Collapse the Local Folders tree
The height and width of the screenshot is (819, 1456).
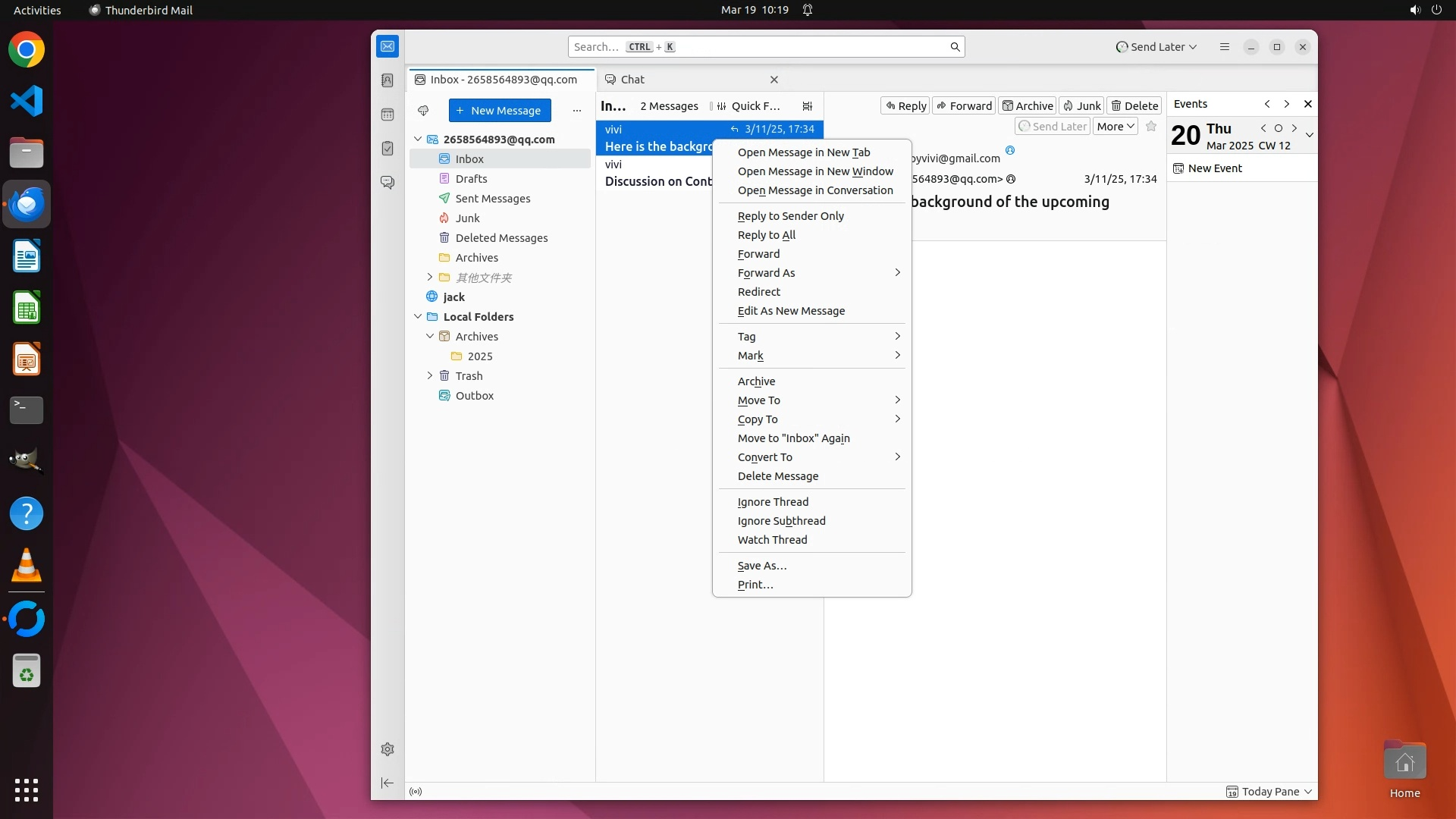[418, 317]
